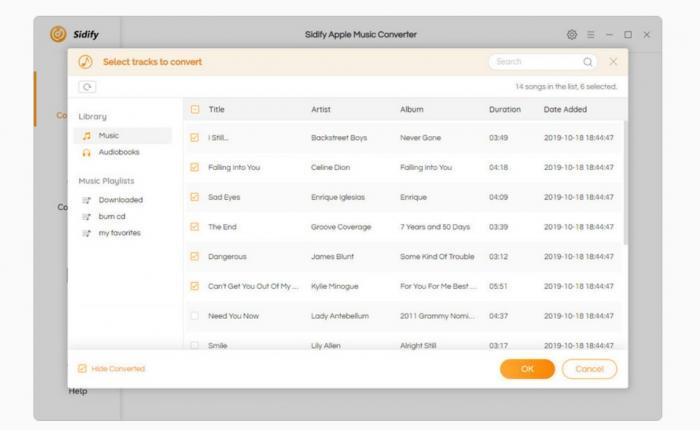Click the 05:51 duration cell

click(498, 286)
